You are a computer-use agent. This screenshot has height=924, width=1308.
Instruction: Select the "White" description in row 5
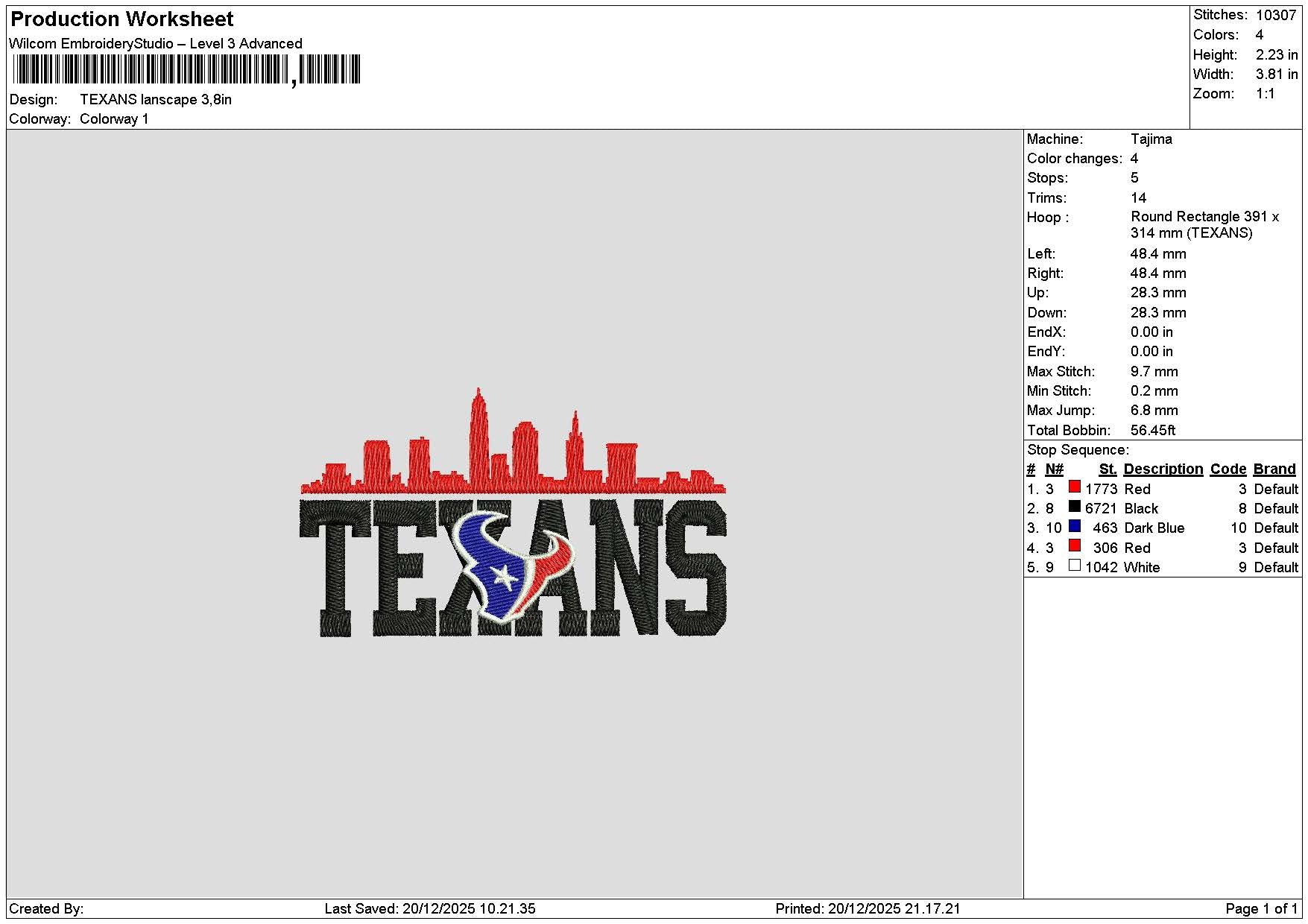pyautogui.click(x=1142, y=567)
